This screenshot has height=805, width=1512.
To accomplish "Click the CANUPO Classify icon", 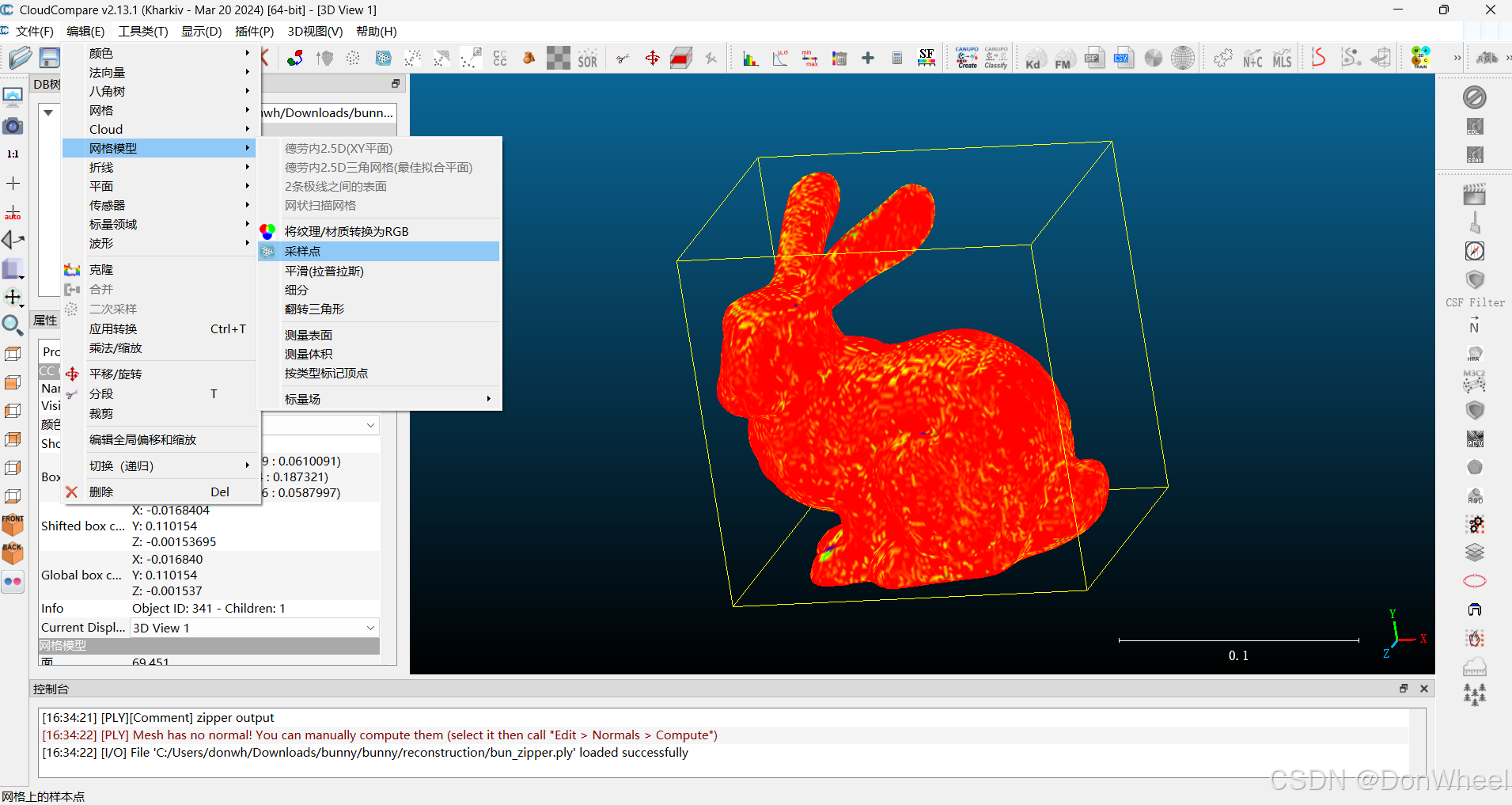I will [x=996, y=58].
